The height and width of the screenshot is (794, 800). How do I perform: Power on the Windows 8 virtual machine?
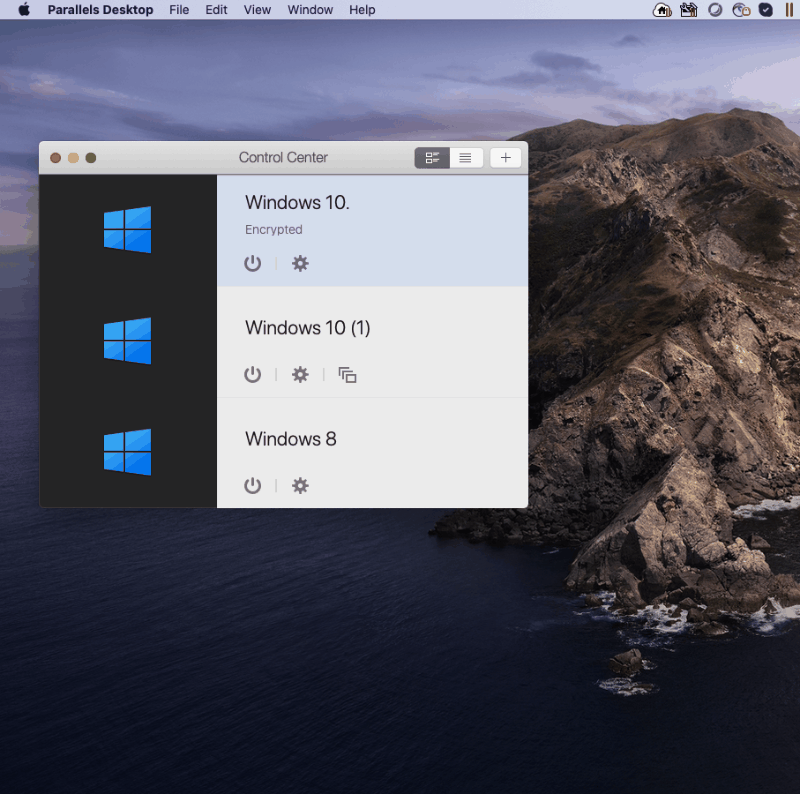[253, 485]
